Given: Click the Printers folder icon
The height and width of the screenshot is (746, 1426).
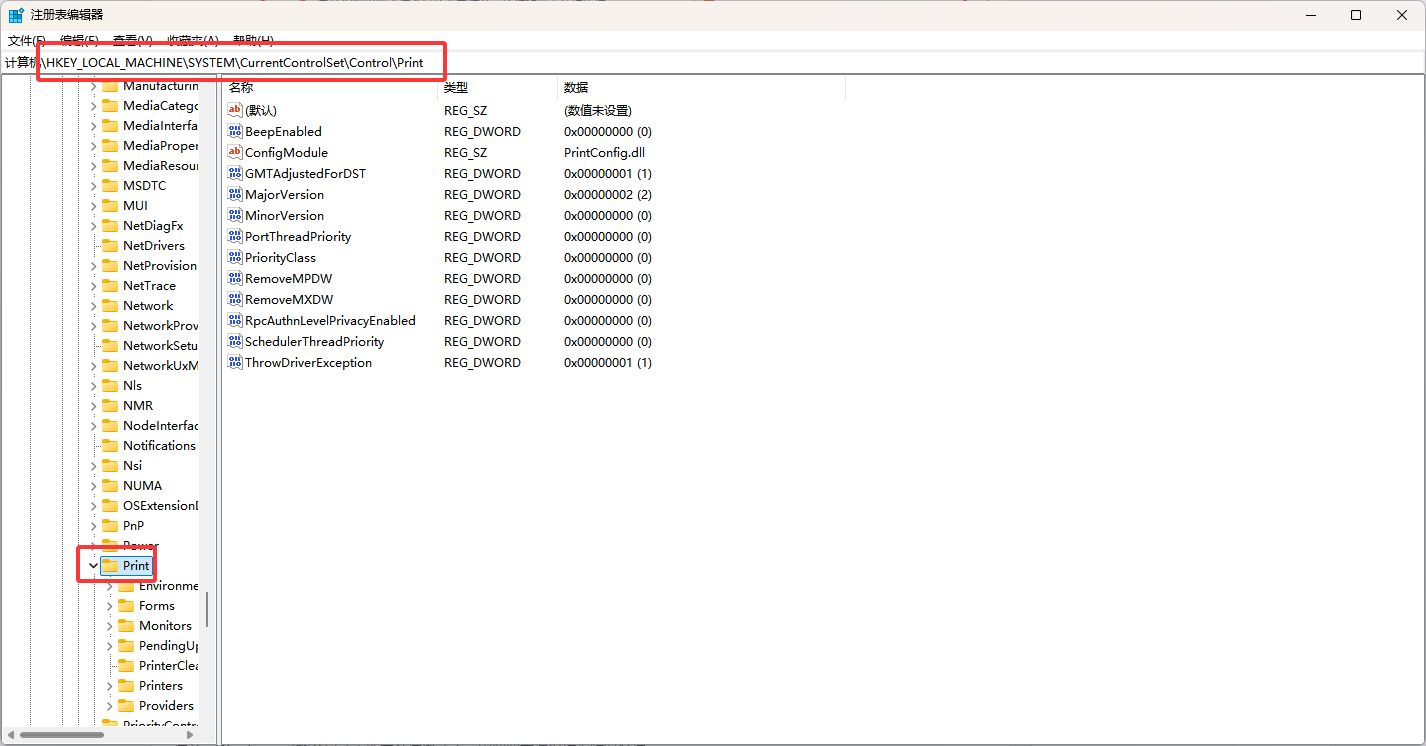Looking at the screenshot, I should (126, 686).
